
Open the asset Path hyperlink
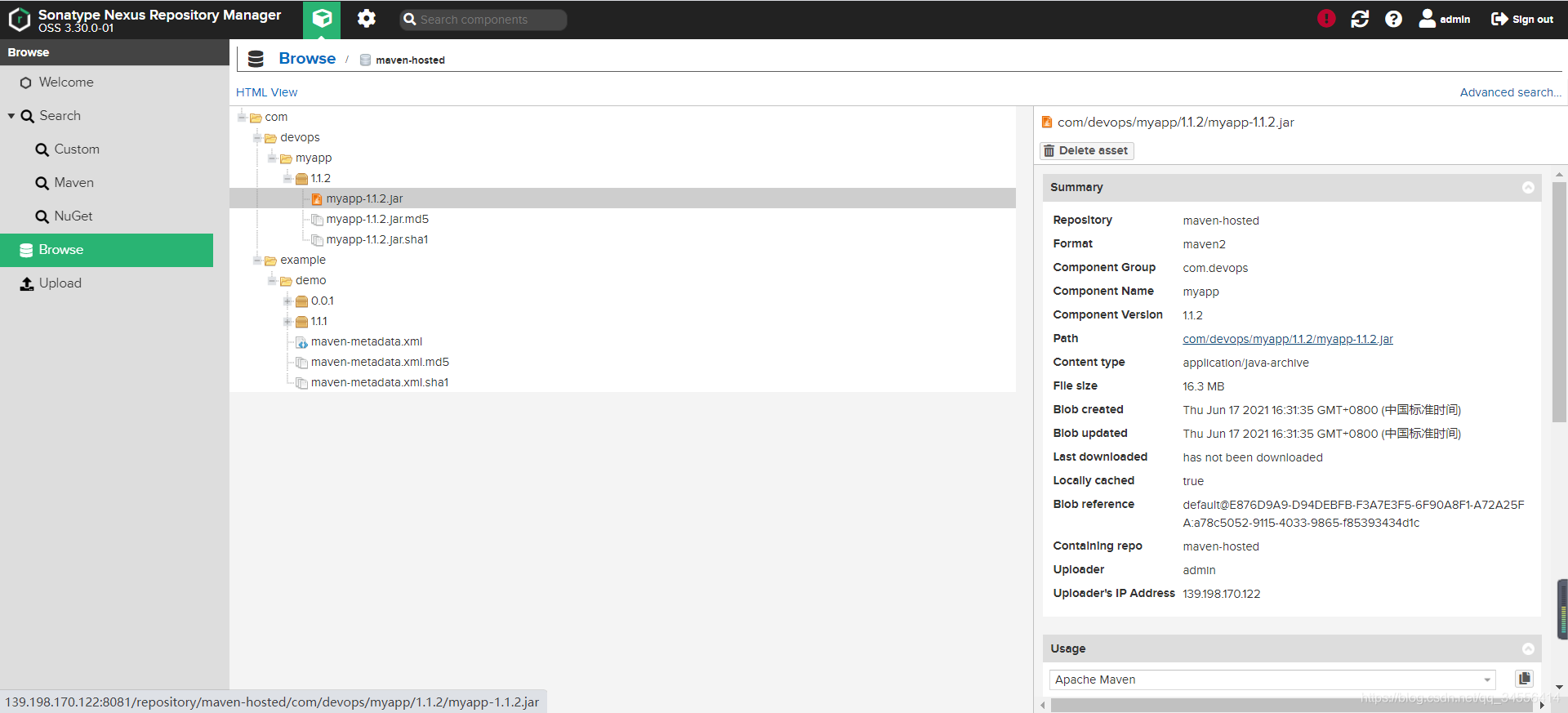pyautogui.click(x=1288, y=339)
